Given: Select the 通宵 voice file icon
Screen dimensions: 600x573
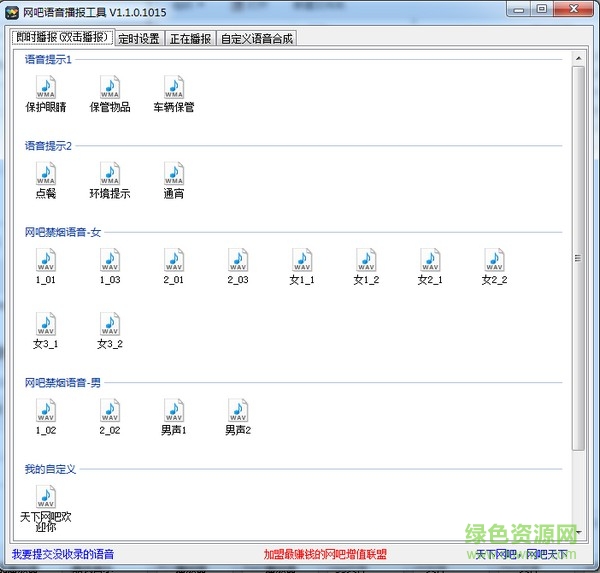Looking at the screenshot, I should (x=174, y=173).
